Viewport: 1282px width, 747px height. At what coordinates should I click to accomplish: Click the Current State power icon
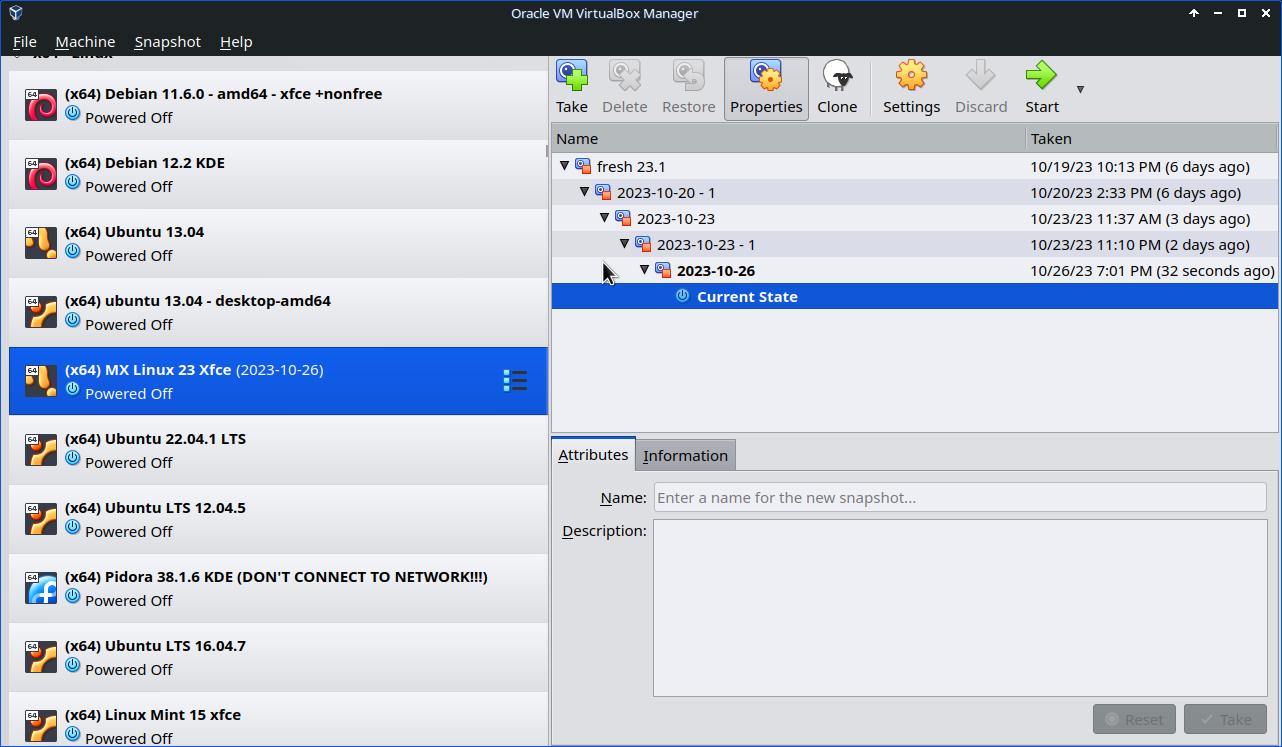pos(682,296)
